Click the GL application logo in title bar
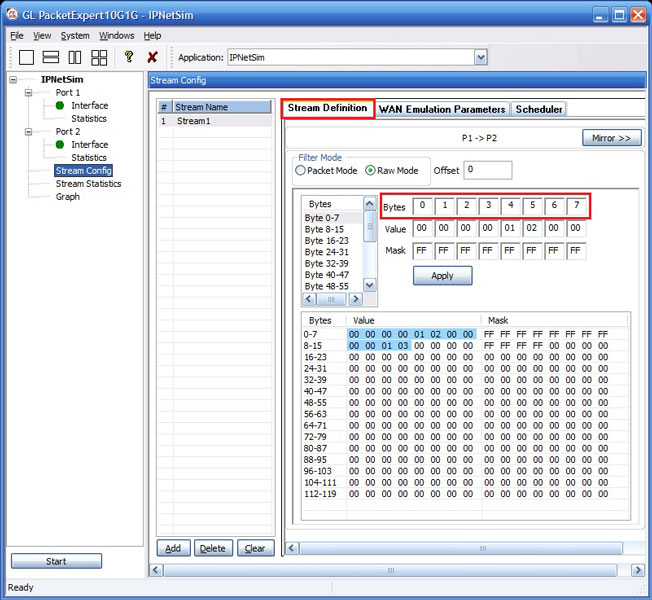The height and width of the screenshot is (600, 652). coord(12,15)
